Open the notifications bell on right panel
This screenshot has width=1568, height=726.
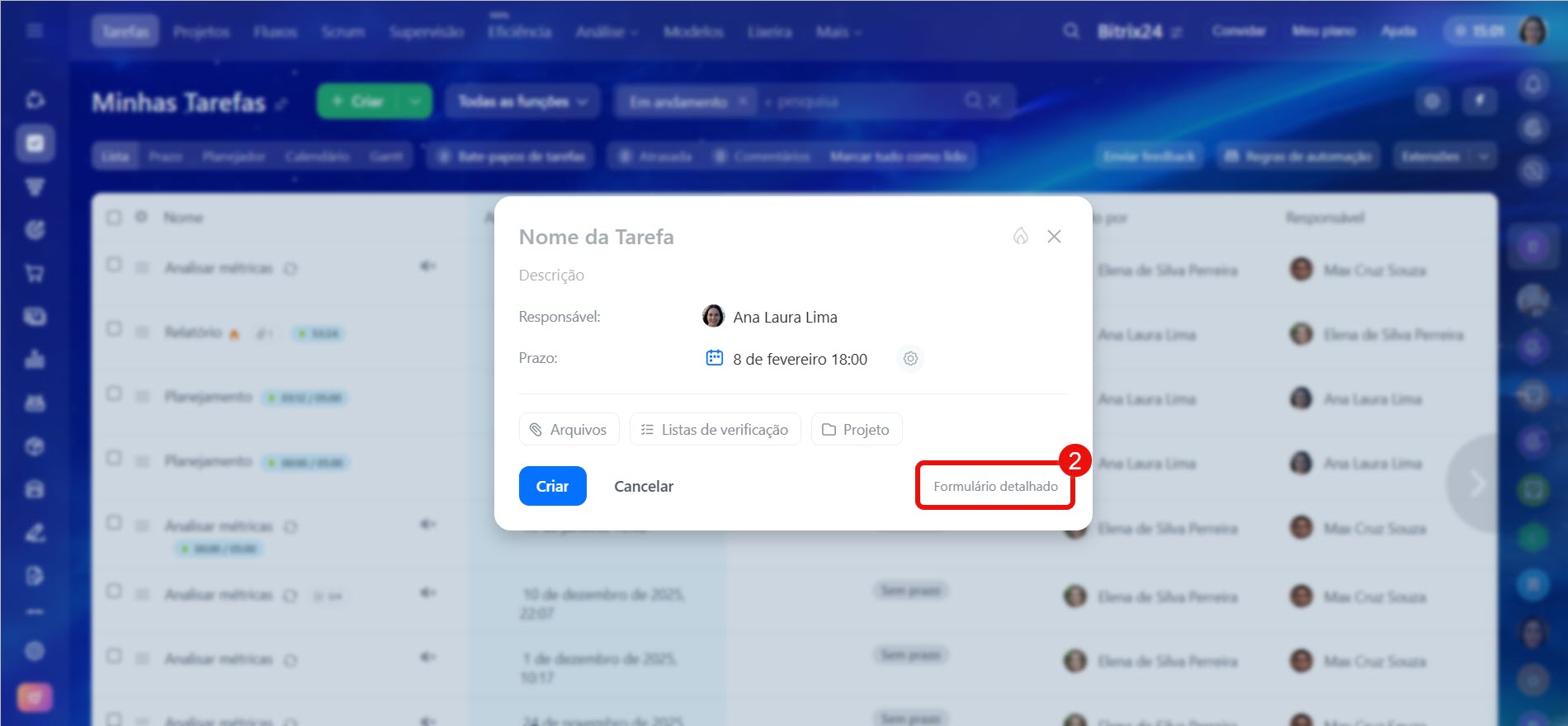pos(1533,84)
